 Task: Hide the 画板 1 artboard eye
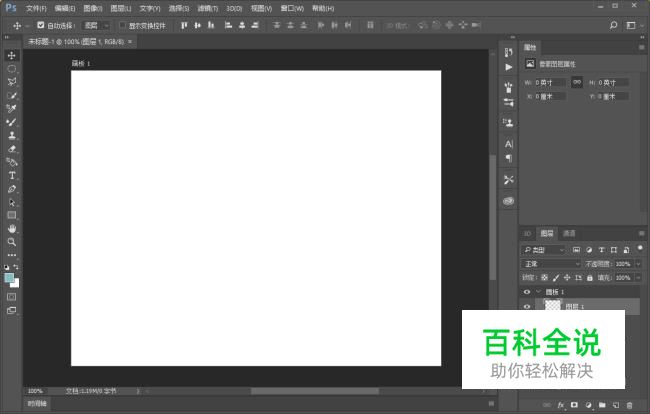(527, 292)
